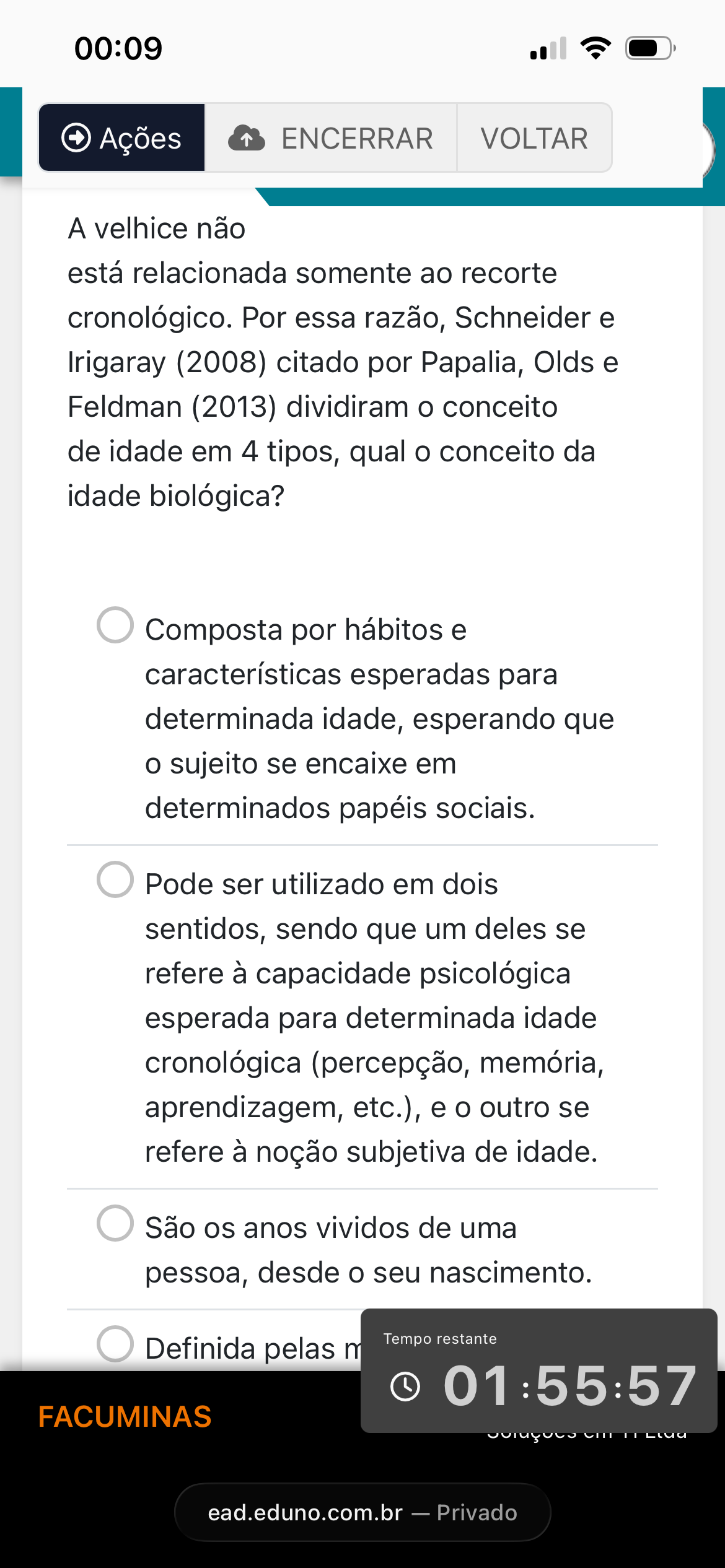725x1568 pixels.
Task: Click the answer text 'determinados papéis sociais'
Action: tap(340, 808)
